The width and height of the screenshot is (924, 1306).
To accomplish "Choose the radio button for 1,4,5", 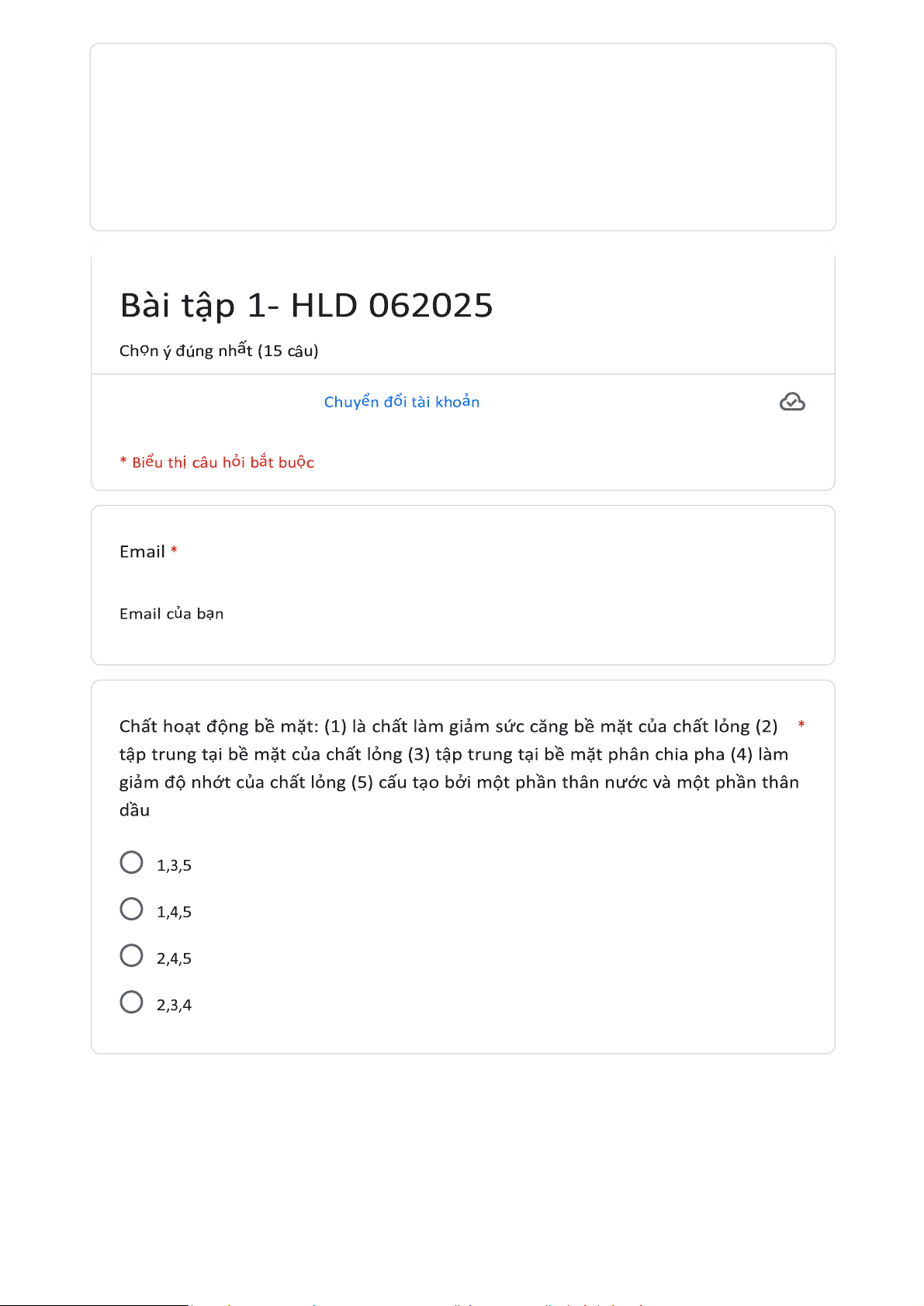I will 132,909.
